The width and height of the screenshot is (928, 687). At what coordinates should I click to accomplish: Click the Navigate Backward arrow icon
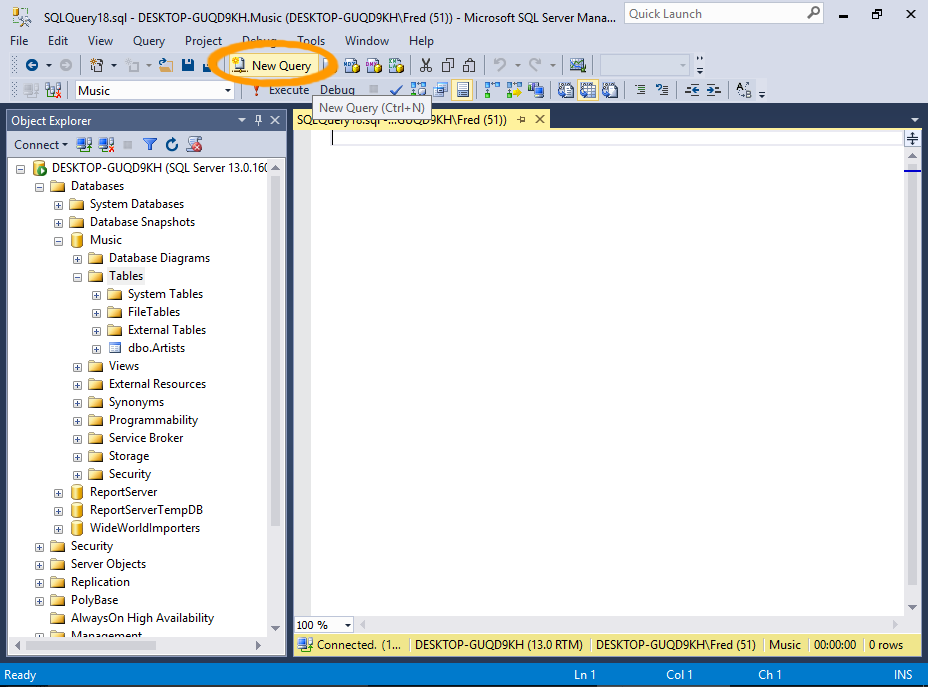pos(32,65)
